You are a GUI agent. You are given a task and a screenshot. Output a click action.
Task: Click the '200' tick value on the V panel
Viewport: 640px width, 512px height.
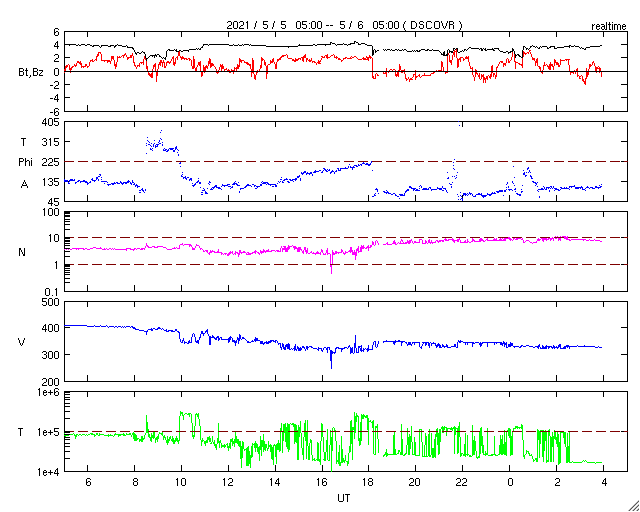point(51,382)
